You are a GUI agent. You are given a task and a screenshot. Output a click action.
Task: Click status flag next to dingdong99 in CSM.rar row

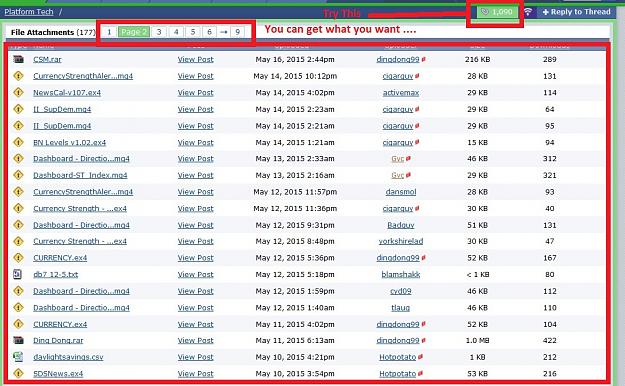tap(423, 59)
